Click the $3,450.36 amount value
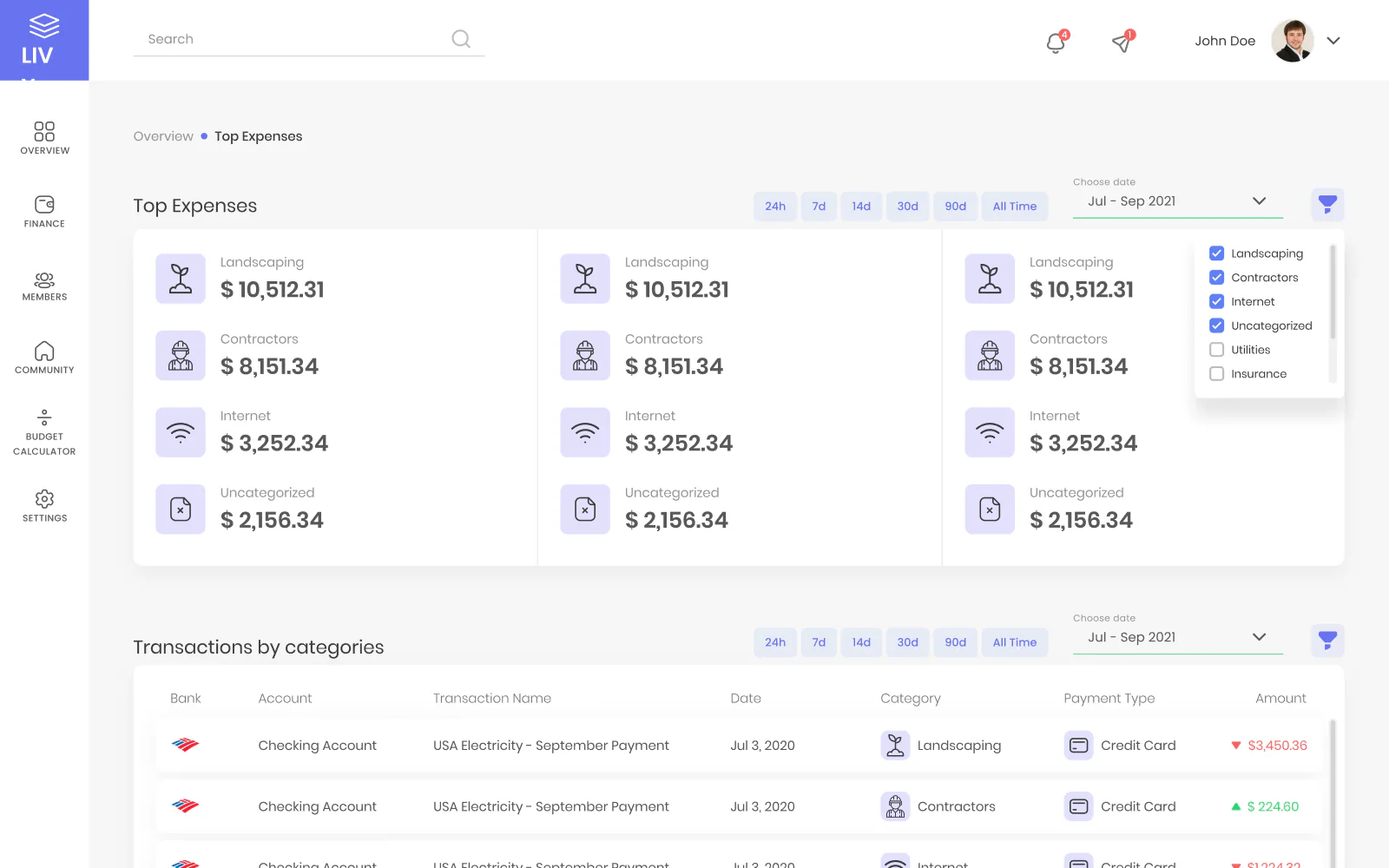Image resolution: width=1389 pixels, height=868 pixels. 1277,746
